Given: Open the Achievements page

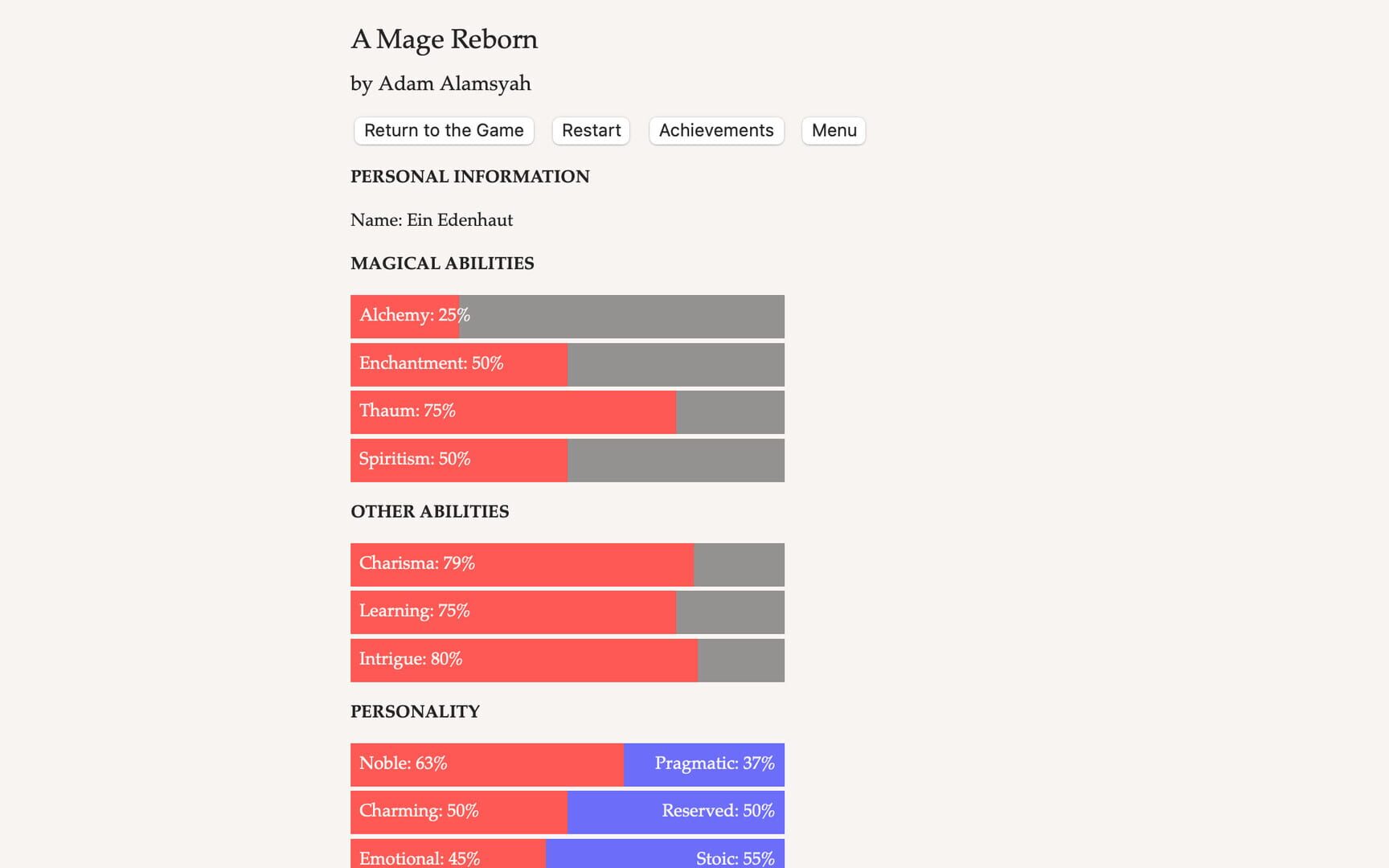Looking at the screenshot, I should tap(716, 131).
